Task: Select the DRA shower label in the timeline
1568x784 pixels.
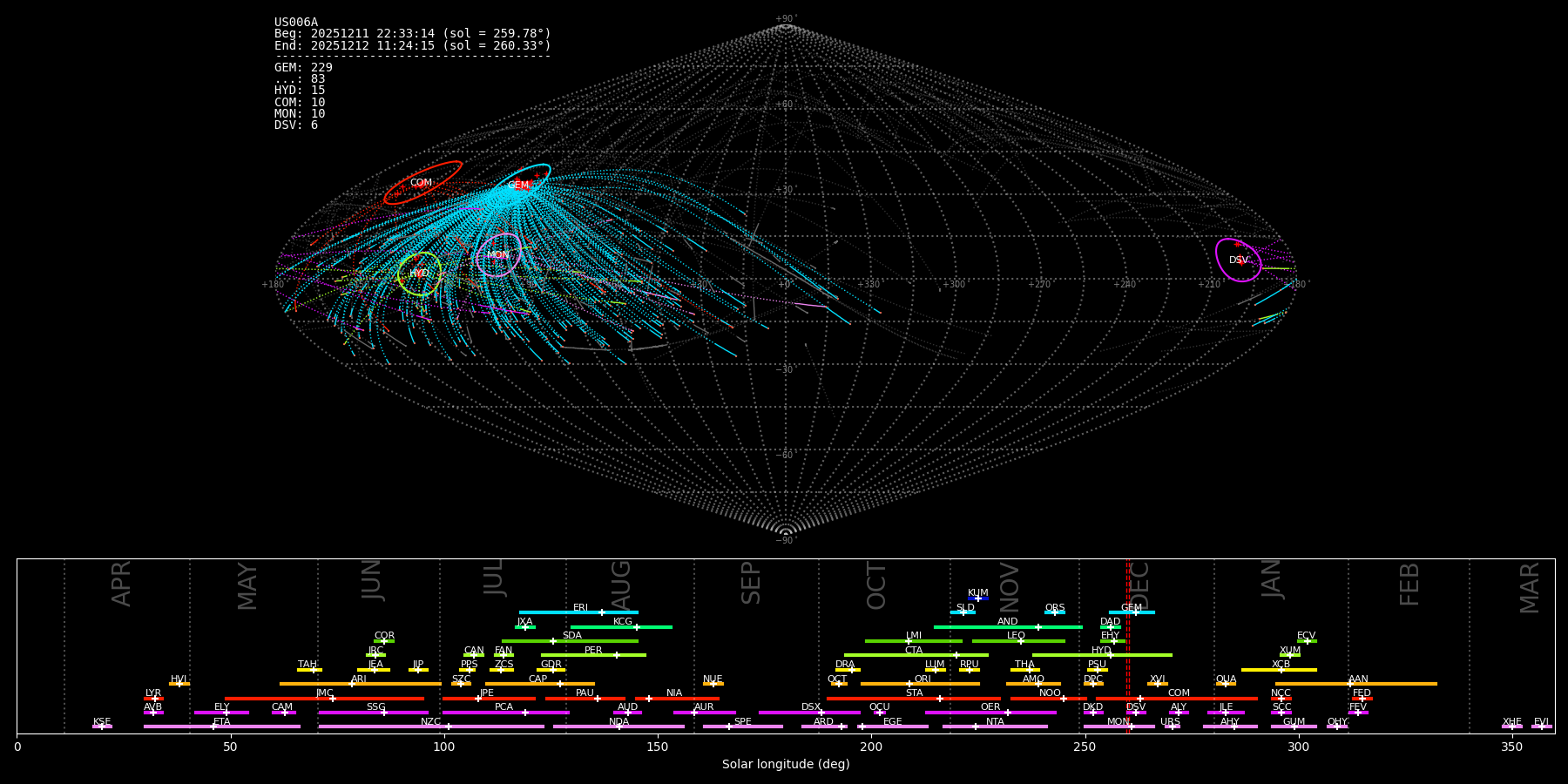Action: 845,665
